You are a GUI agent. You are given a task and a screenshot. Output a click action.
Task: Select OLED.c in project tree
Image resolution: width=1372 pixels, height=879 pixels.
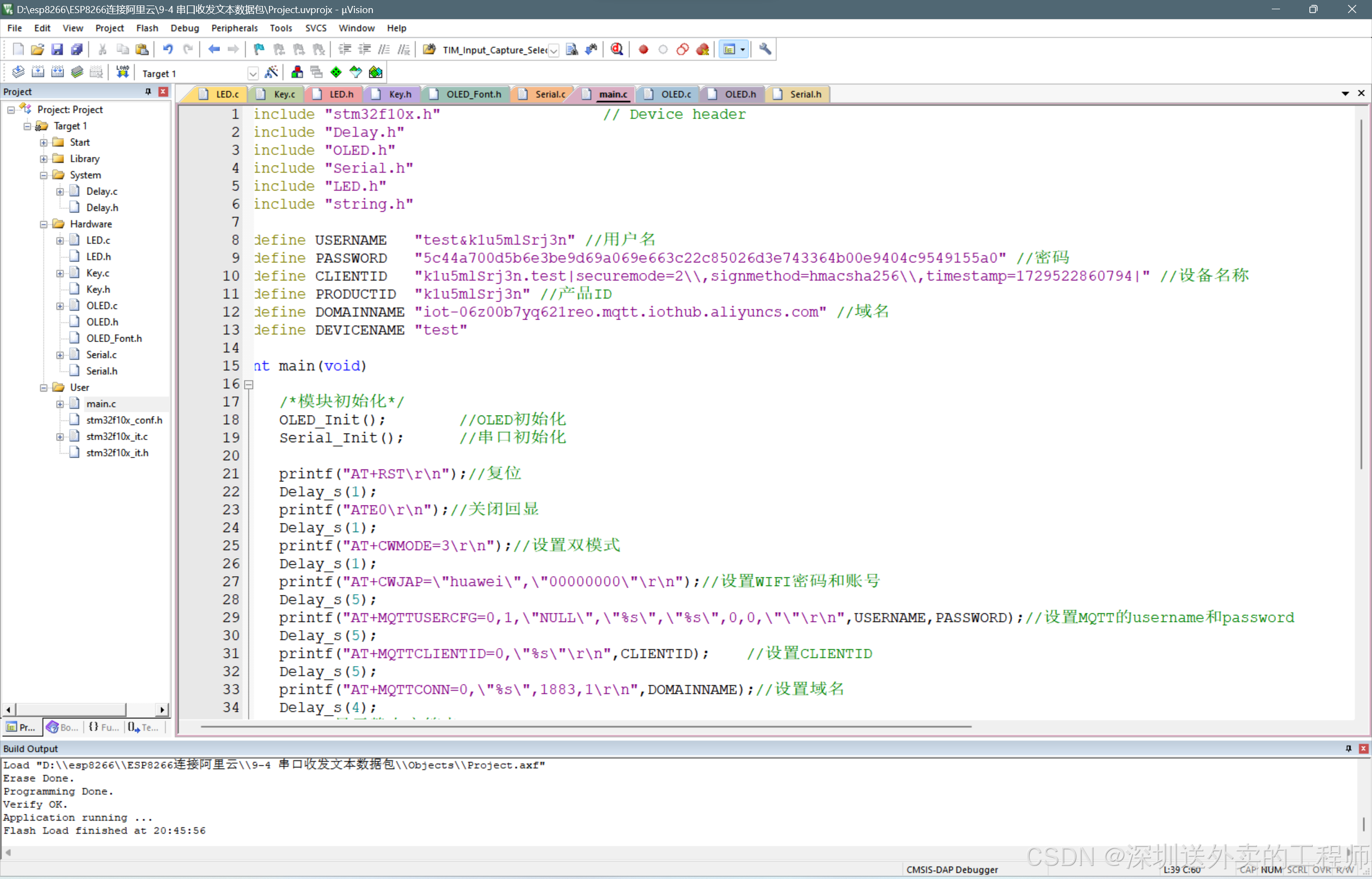point(102,306)
